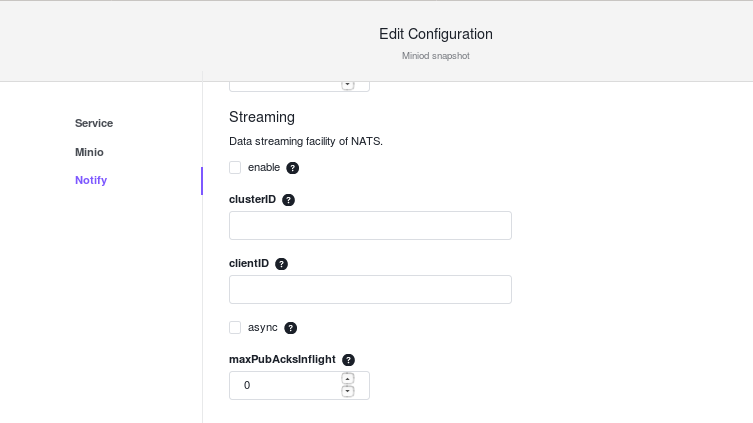Click the clusterID help question icon
Viewport: 753px width, 423px height.
coord(288,200)
